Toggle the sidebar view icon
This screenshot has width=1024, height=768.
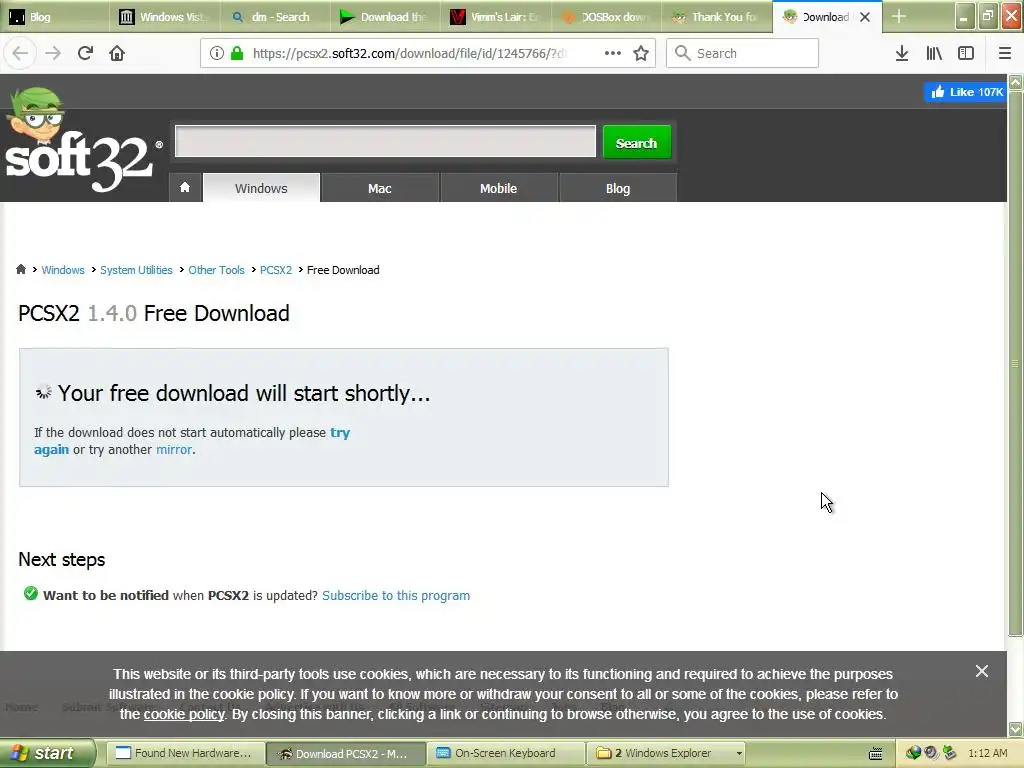point(966,53)
